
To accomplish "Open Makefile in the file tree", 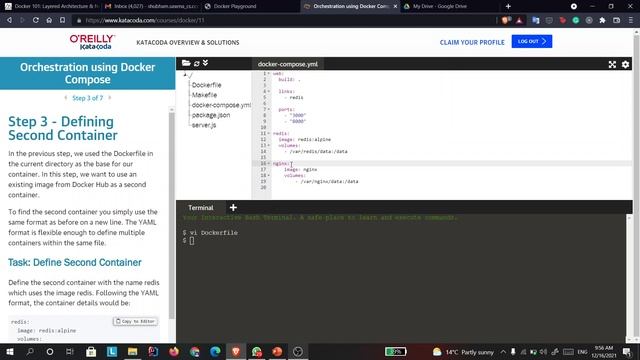I will coord(204,95).
